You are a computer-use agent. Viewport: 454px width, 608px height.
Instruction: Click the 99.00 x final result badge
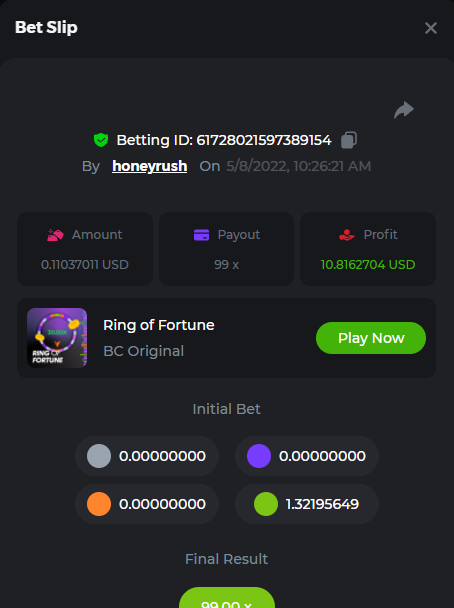227,598
